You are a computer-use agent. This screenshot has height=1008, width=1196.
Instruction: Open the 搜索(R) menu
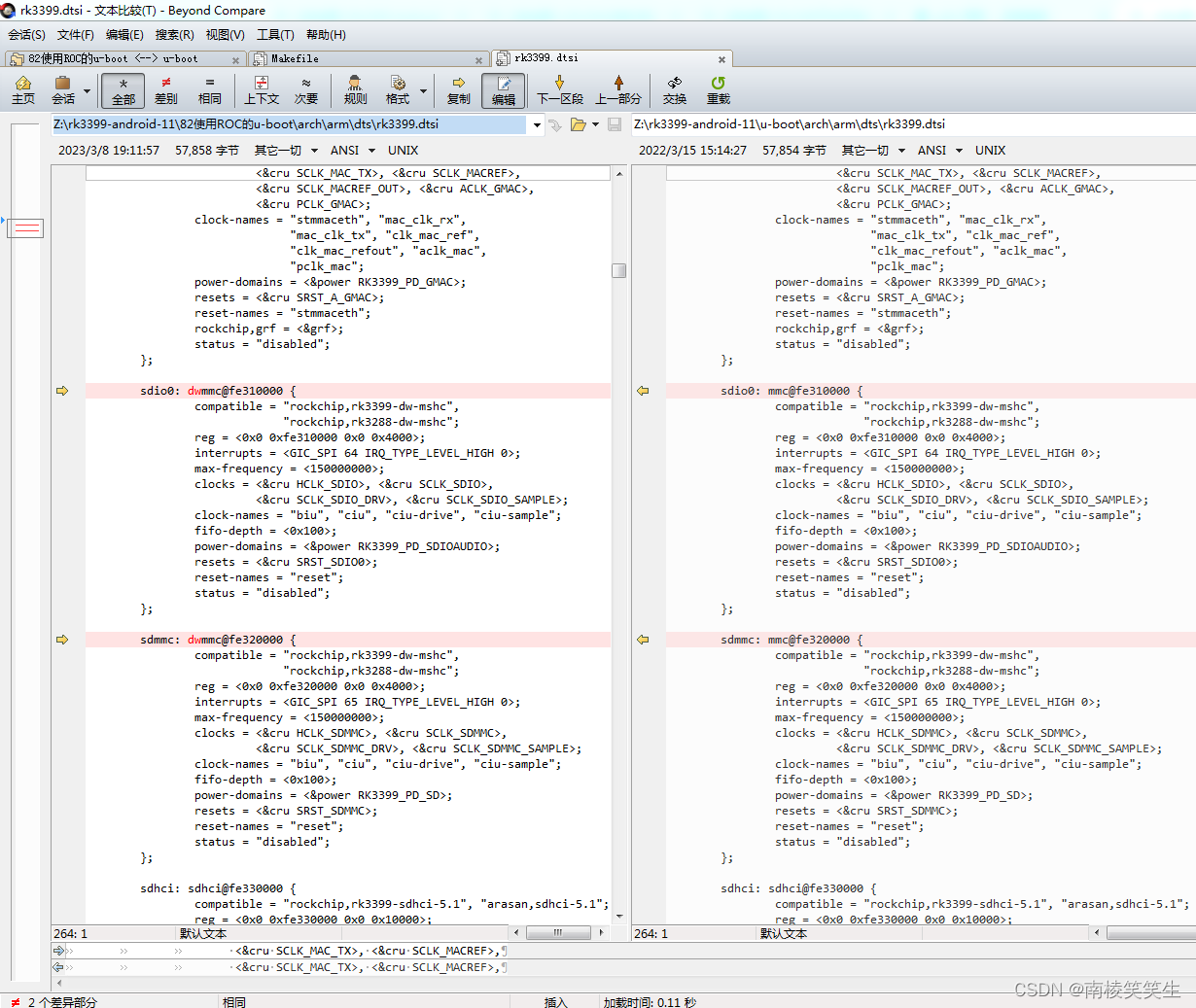pos(175,34)
